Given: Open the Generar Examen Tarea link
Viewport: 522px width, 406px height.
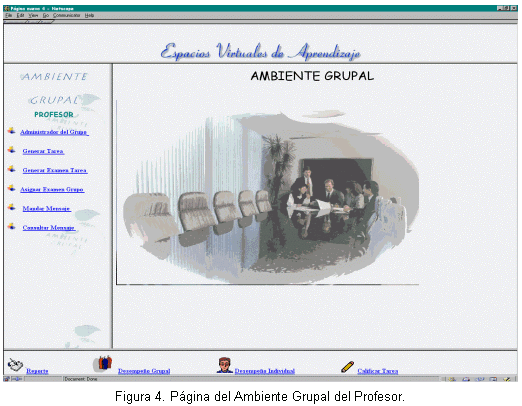Looking at the screenshot, I should pos(55,170).
